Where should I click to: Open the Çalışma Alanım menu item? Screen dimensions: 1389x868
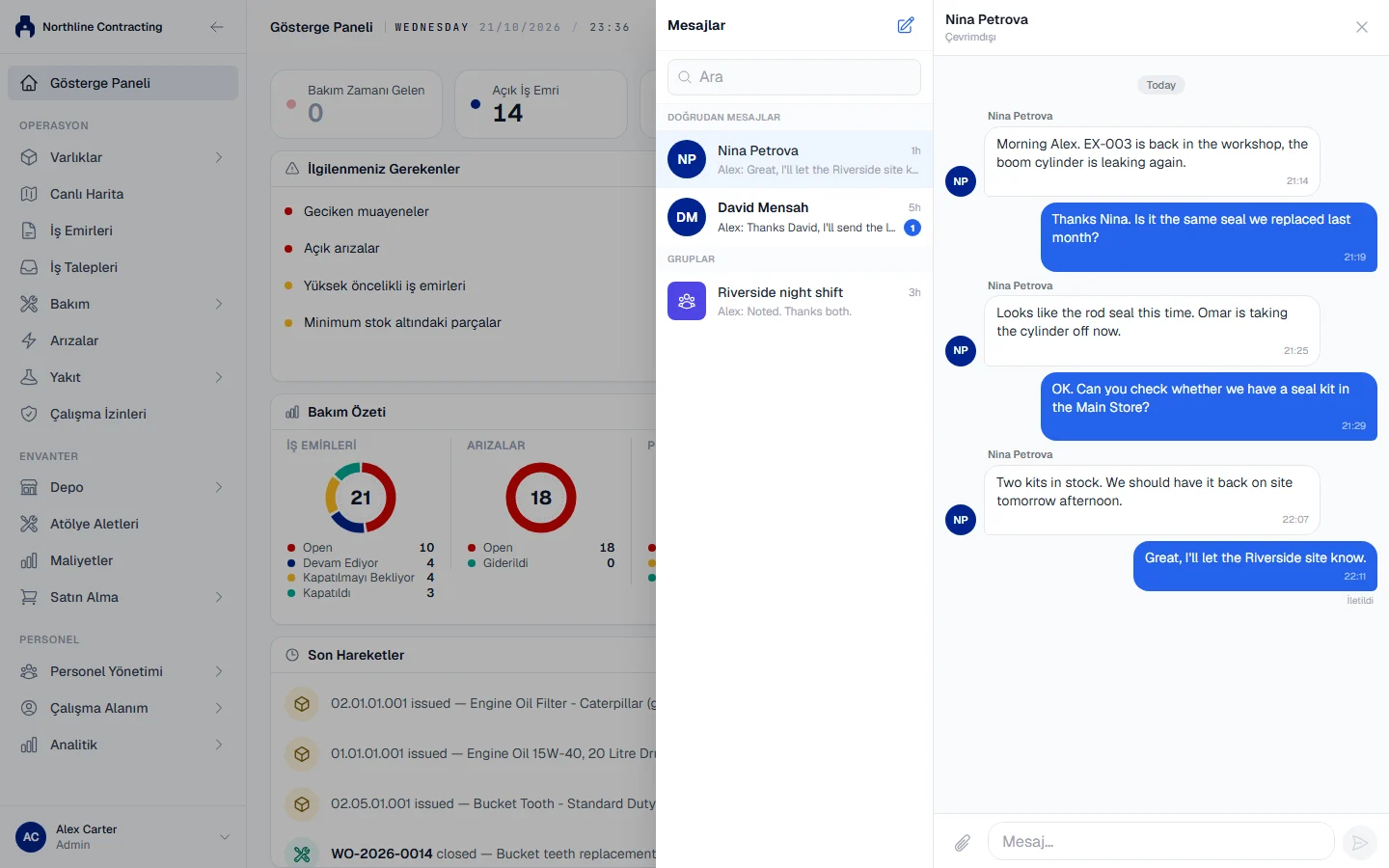(x=123, y=708)
